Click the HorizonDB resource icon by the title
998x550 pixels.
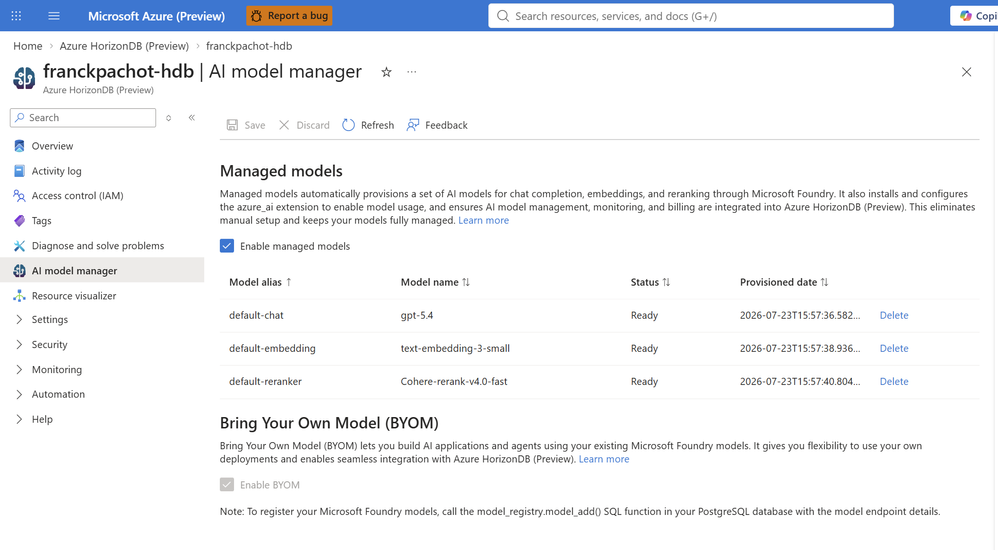[24, 78]
